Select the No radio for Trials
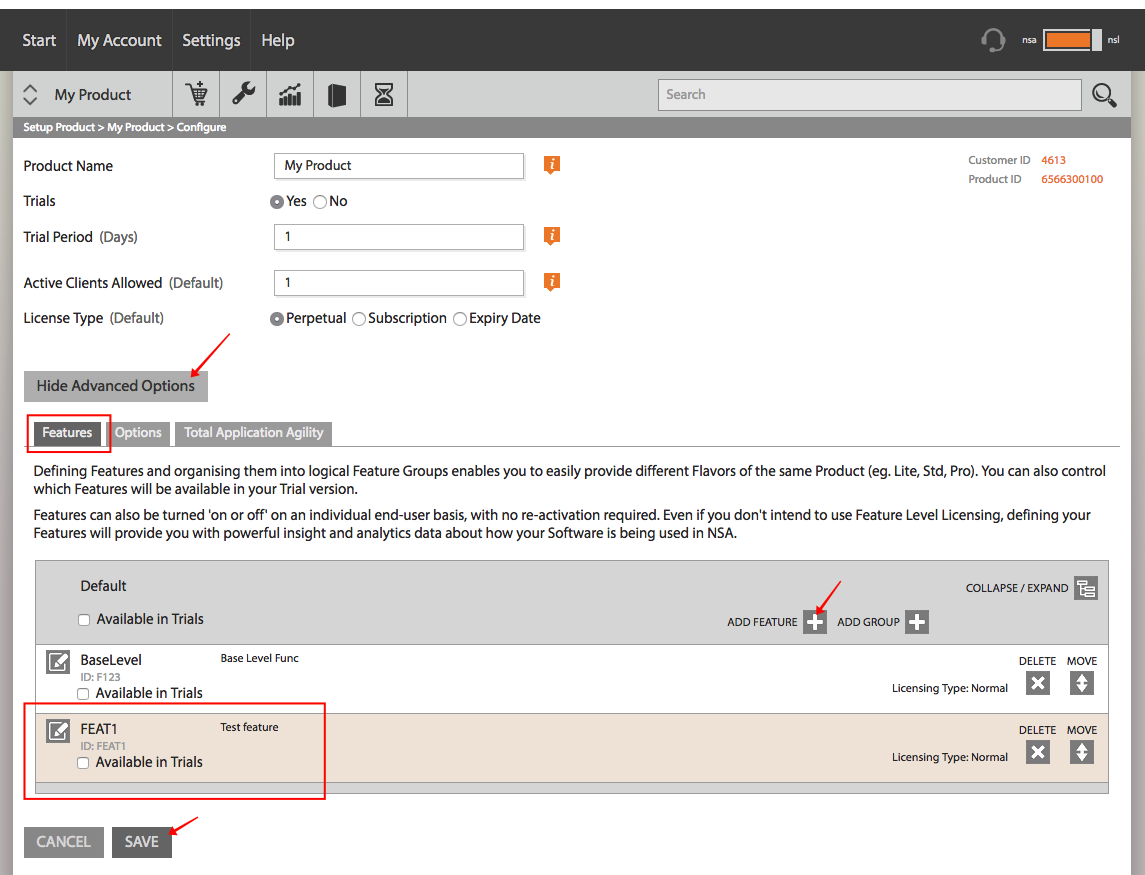Screen dimensions: 1145x875 point(320,202)
